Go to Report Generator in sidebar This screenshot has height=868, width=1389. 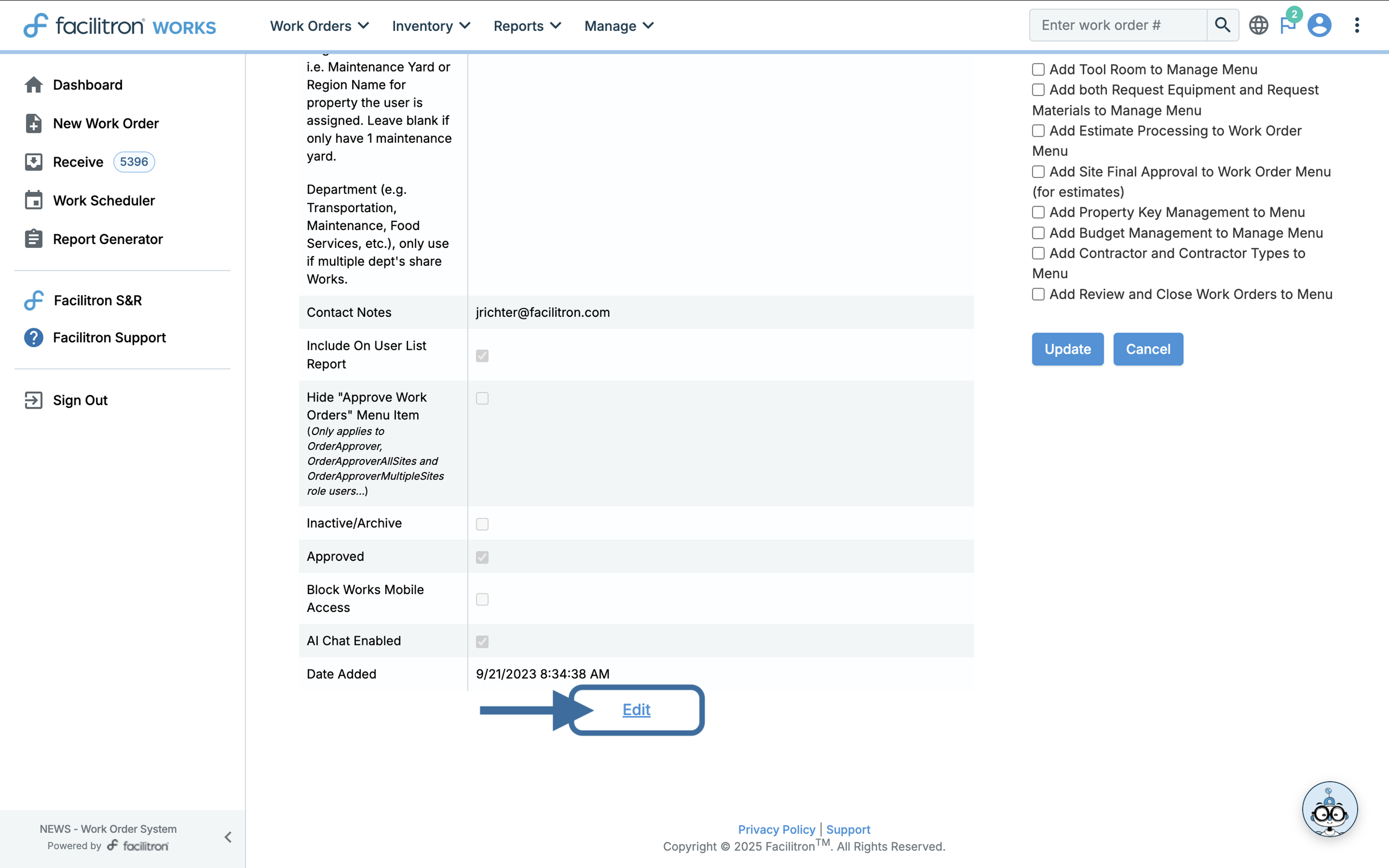click(107, 239)
